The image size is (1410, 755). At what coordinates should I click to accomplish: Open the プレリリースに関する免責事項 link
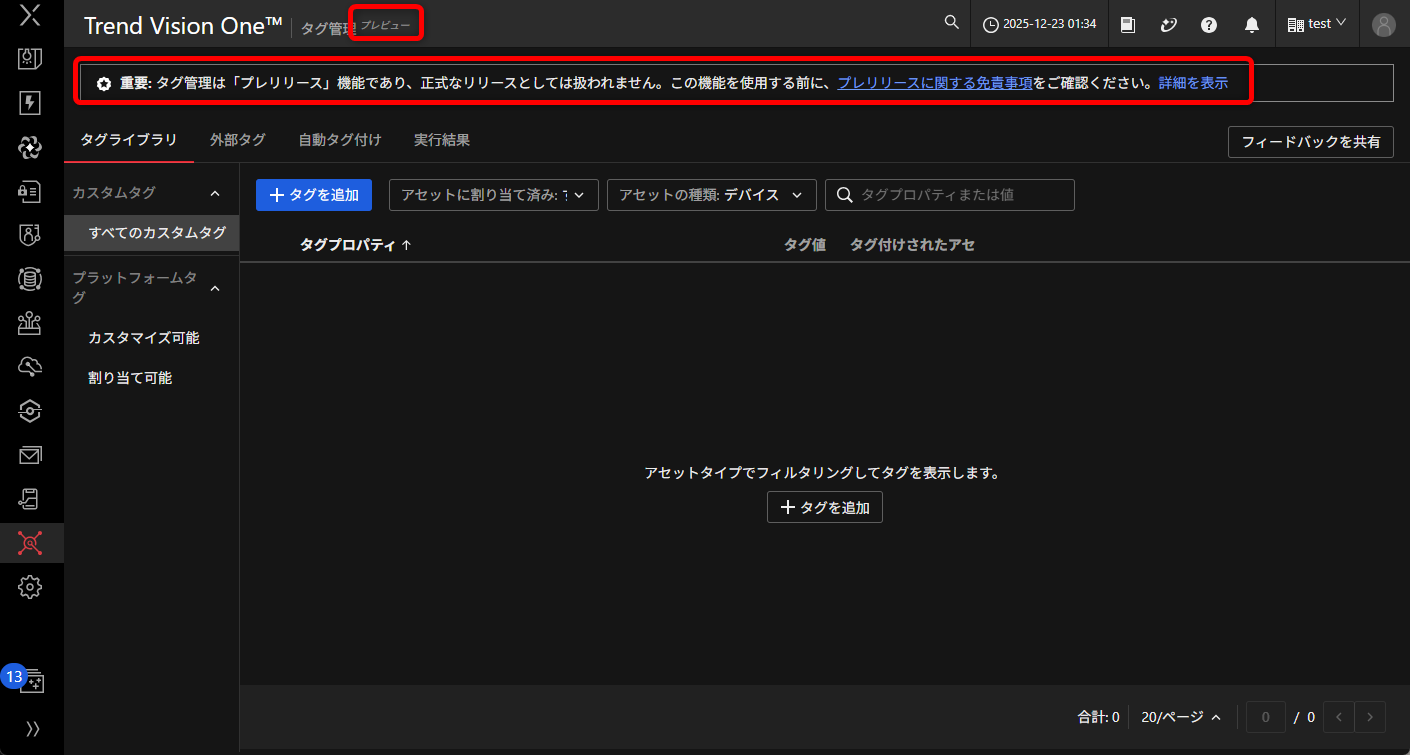tap(934, 83)
